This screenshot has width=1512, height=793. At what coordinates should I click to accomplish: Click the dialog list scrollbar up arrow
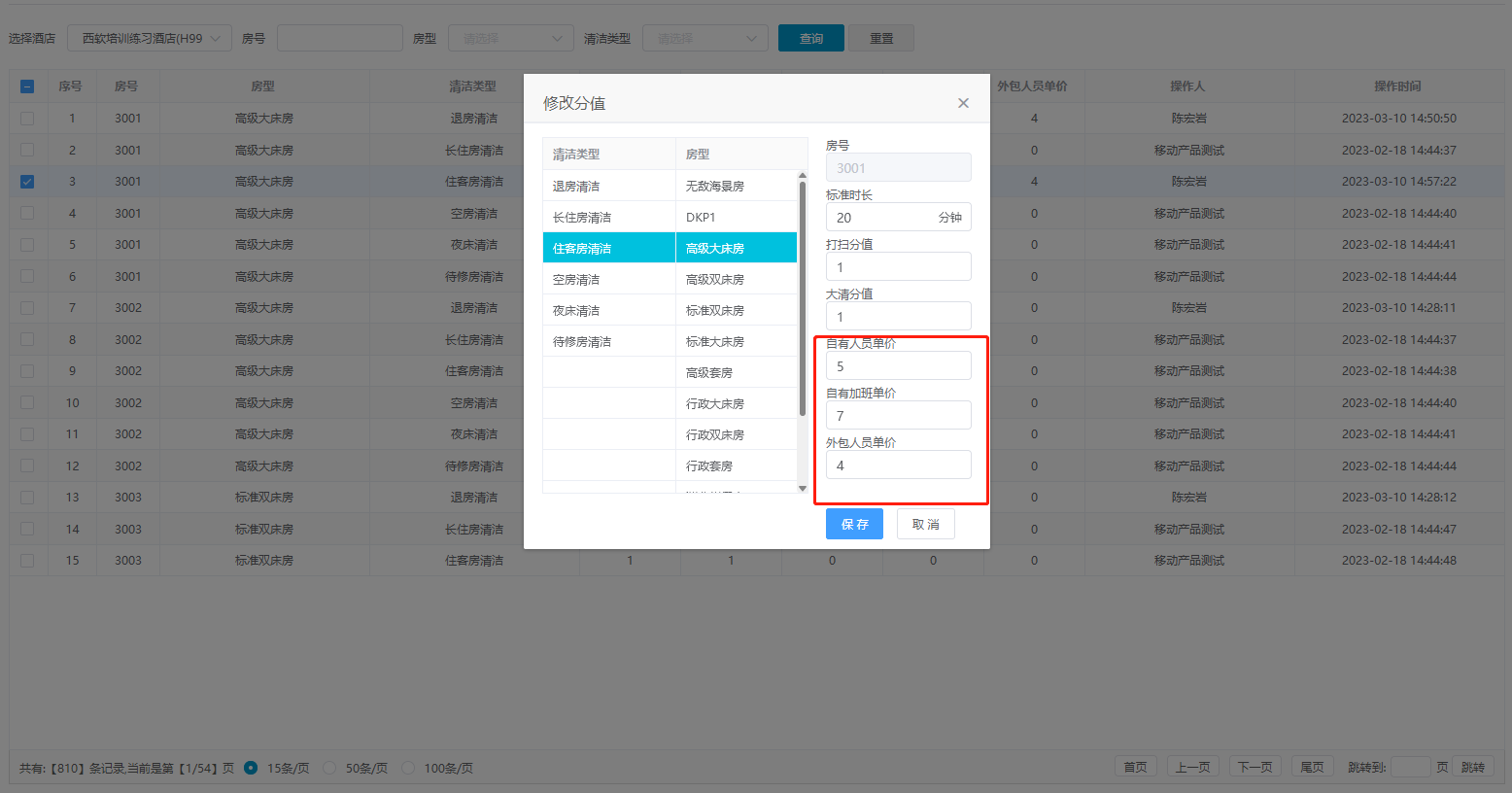tap(803, 176)
